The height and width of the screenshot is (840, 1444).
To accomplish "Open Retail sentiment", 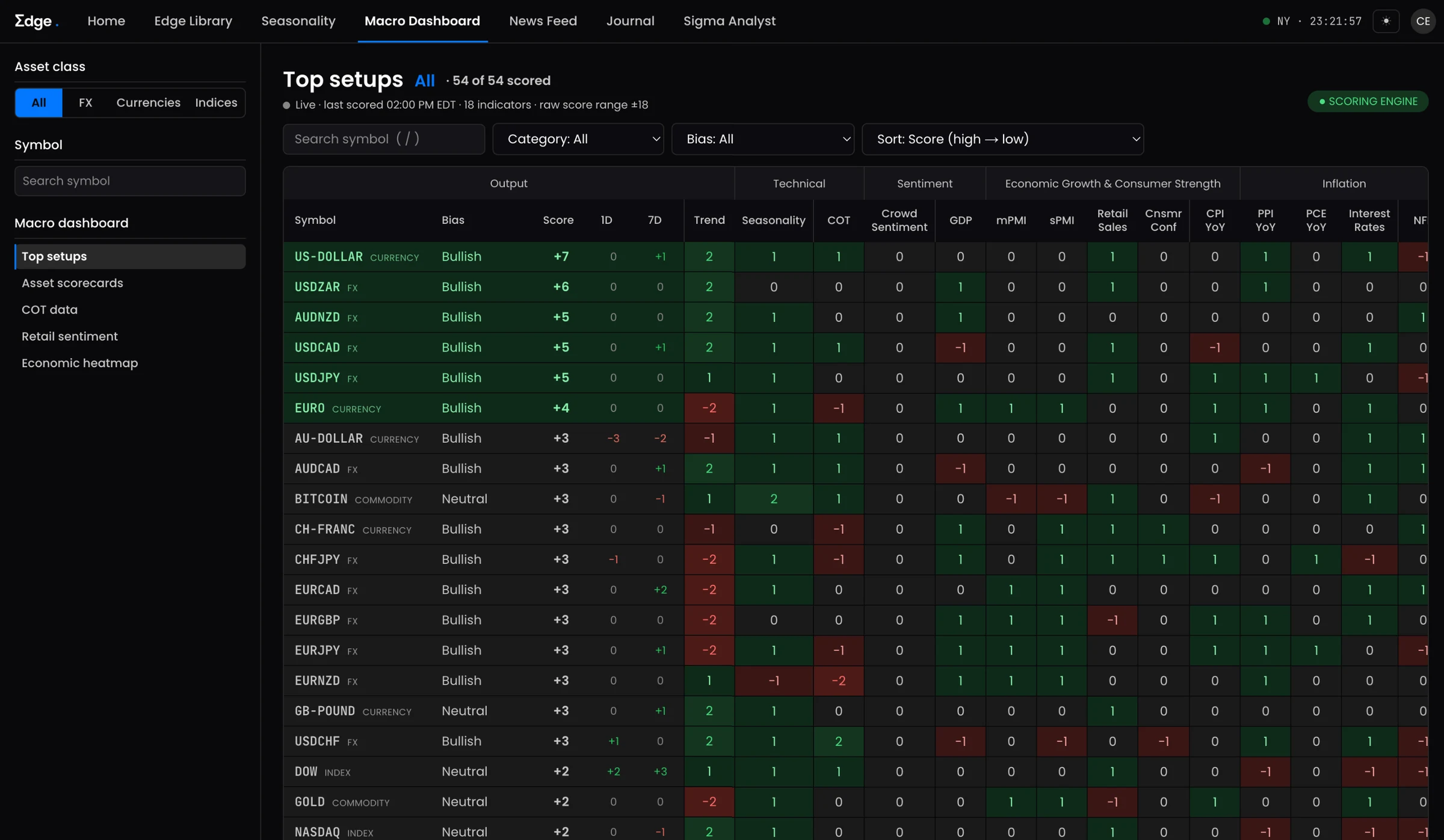I will click(x=70, y=336).
